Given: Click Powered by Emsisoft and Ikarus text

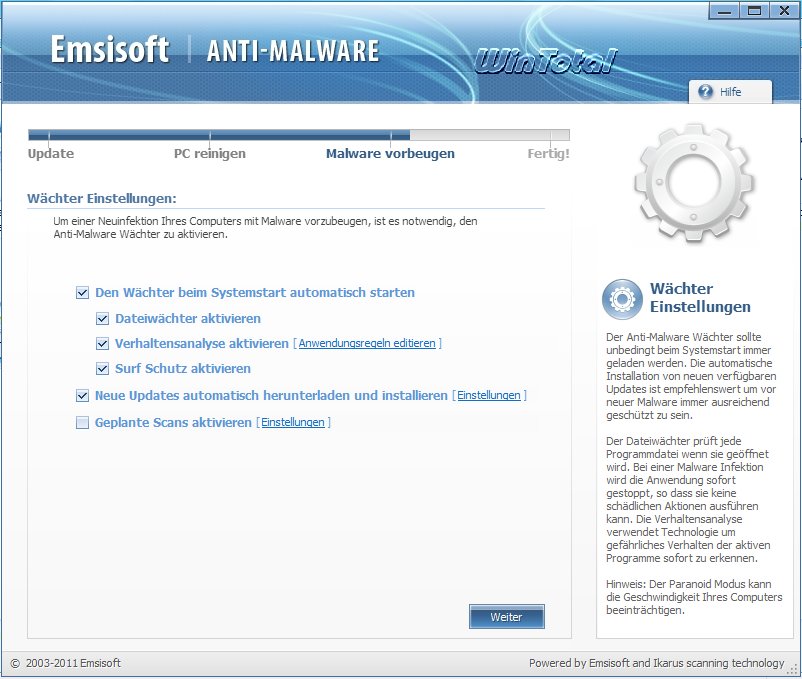Looking at the screenshot, I should point(656,663).
